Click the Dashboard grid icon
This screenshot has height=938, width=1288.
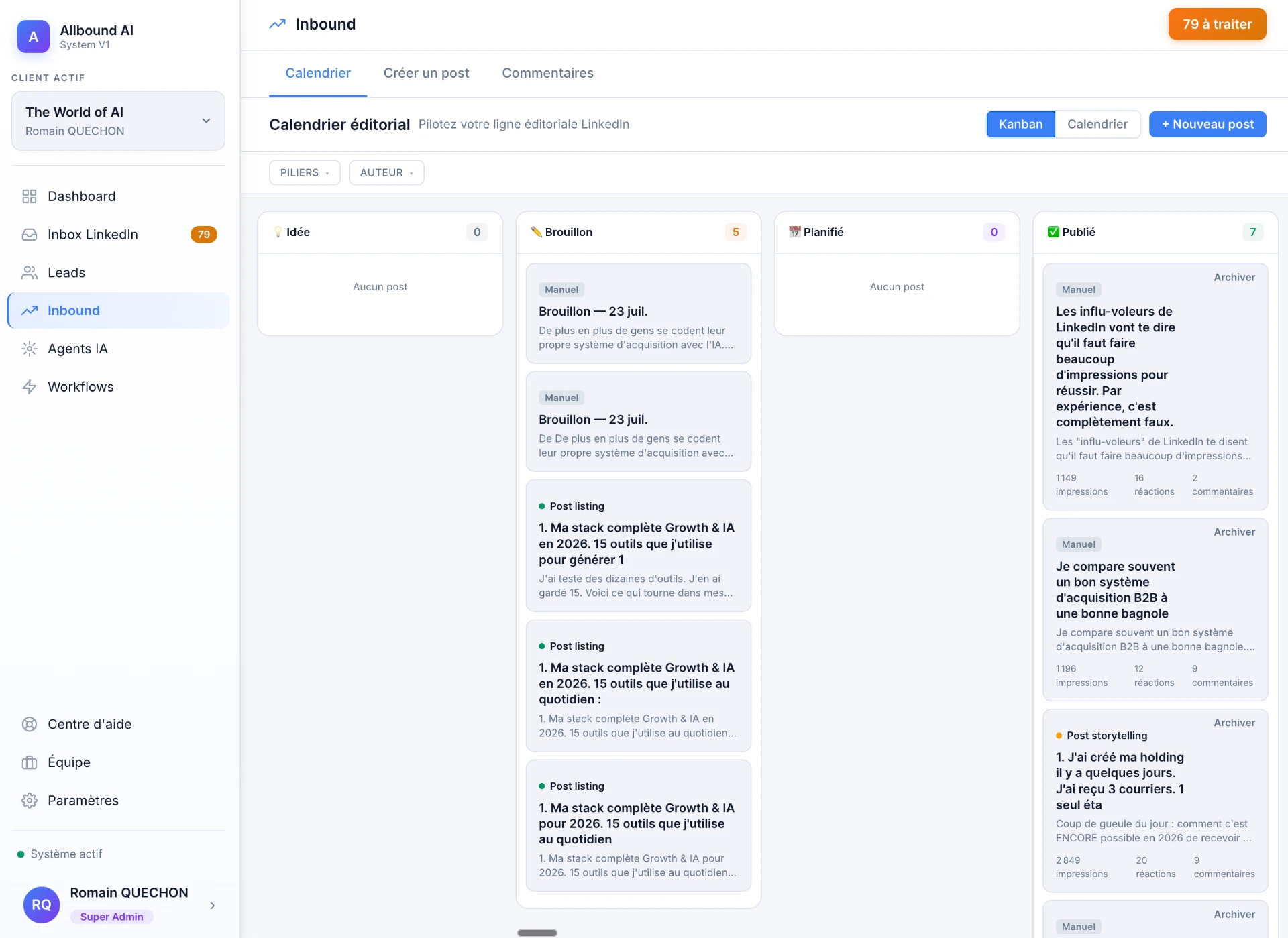[x=30, y=196]
